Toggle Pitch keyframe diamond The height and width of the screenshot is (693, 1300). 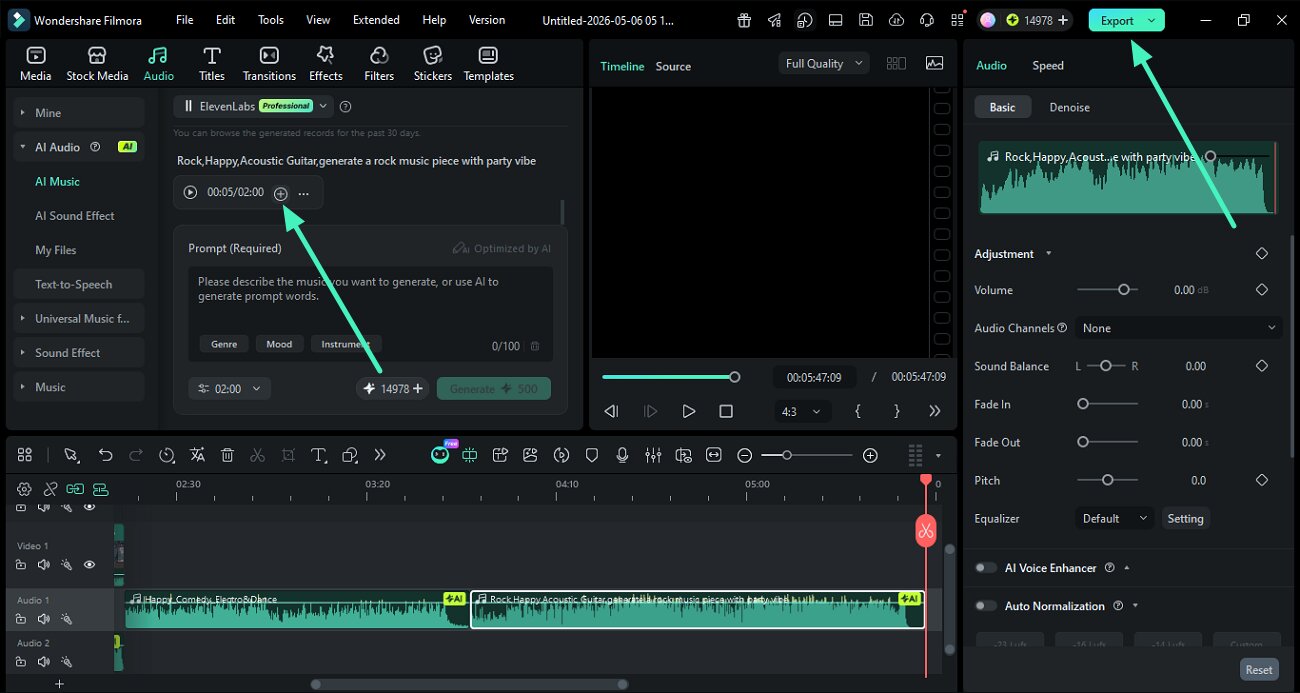click(x=1262, y=480)
